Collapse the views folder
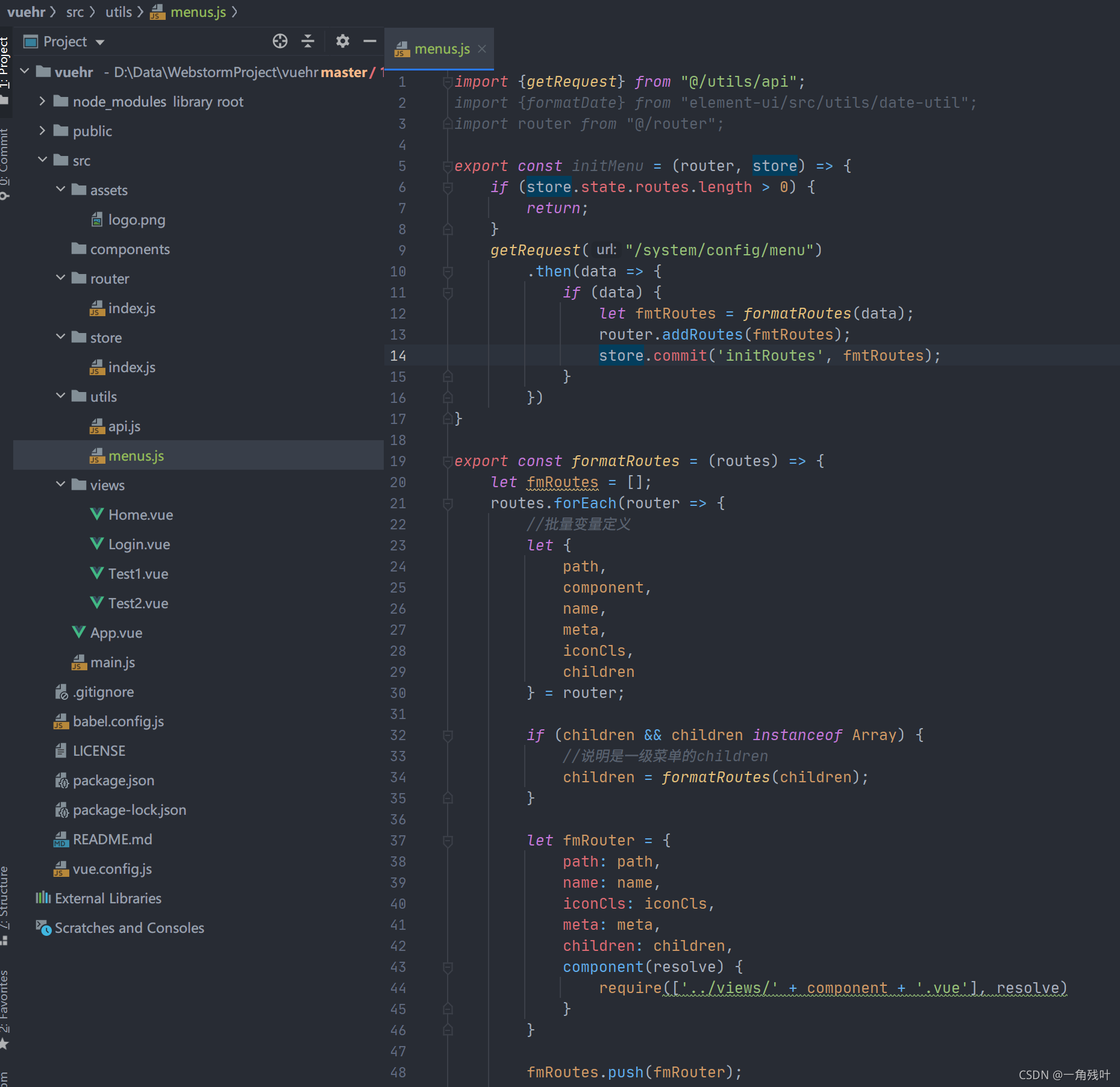Image resolution: width=1120 pixels, height=1087 pixels. [x=60, y=485]
